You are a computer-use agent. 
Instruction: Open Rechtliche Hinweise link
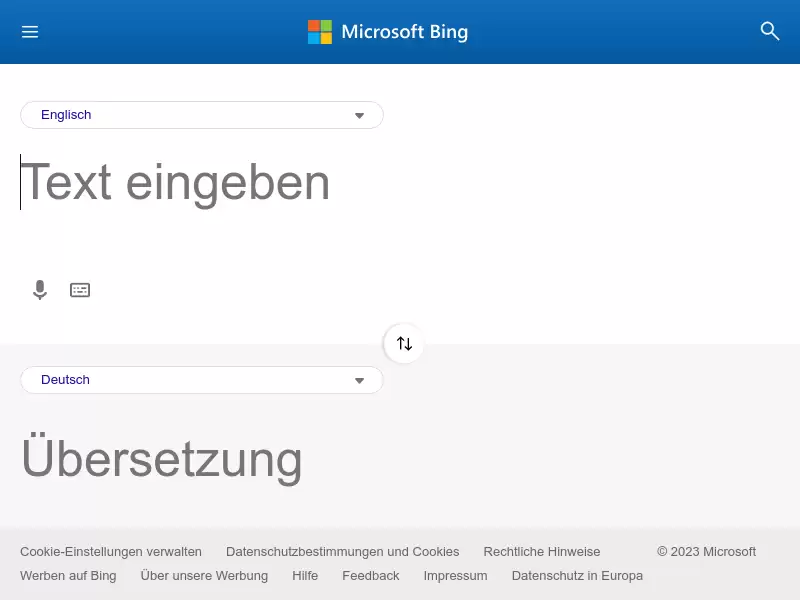click(x=542, y=552)
